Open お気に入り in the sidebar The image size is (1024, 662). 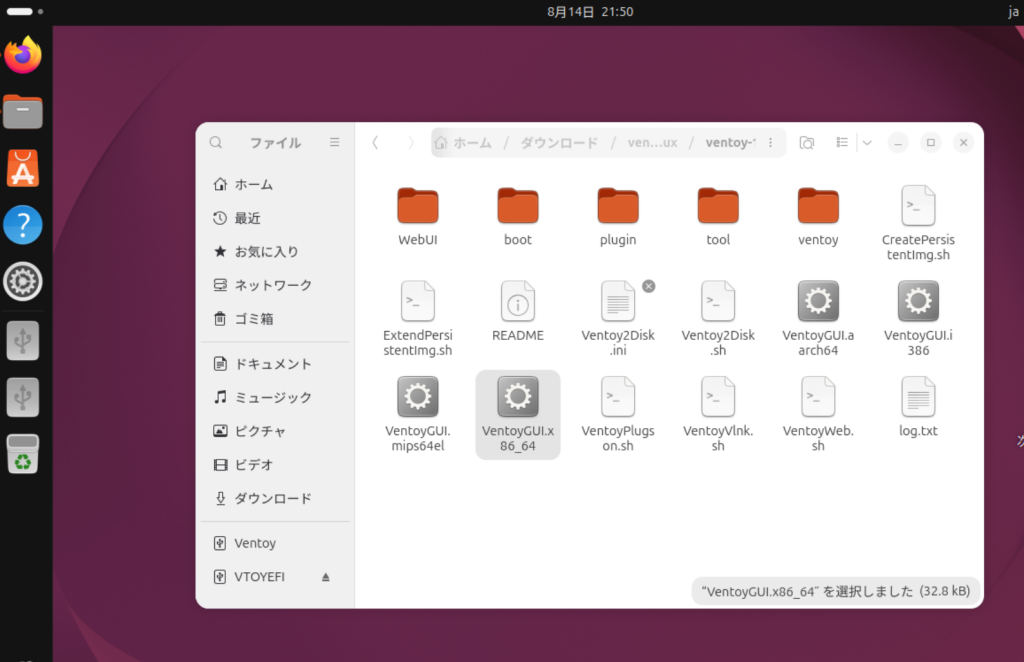click(275, 251)
